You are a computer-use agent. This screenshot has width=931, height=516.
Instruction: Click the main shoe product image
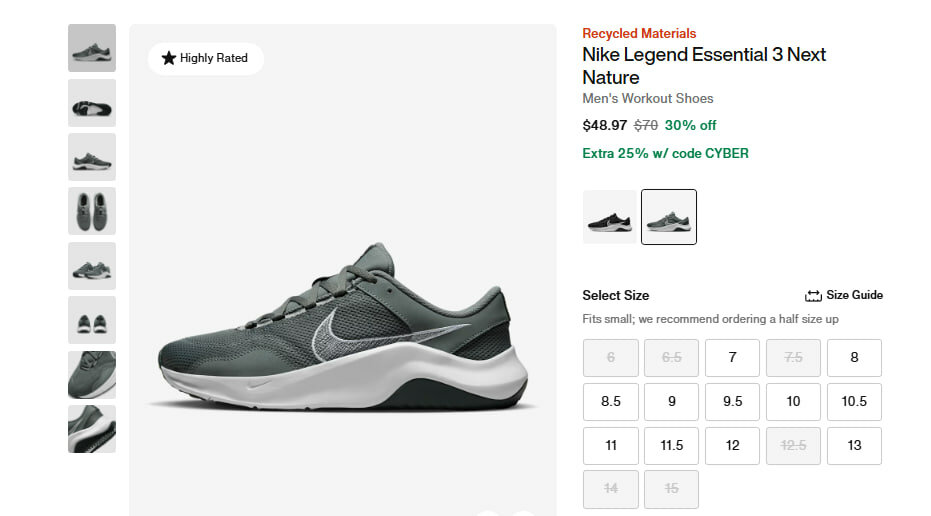[x=342, y=325]
